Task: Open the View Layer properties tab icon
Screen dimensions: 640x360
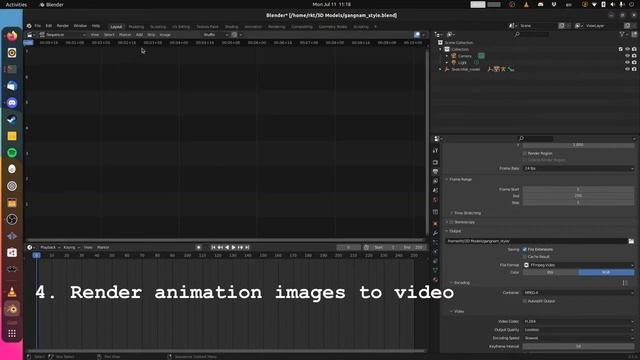Action: tap(436, 181)
